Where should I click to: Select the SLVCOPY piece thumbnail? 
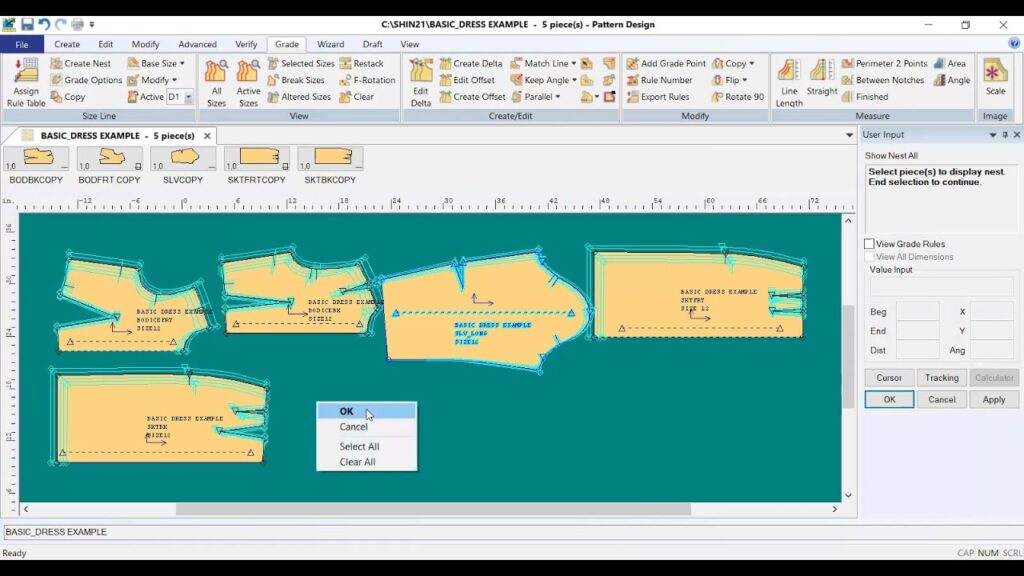click(183, 159)
